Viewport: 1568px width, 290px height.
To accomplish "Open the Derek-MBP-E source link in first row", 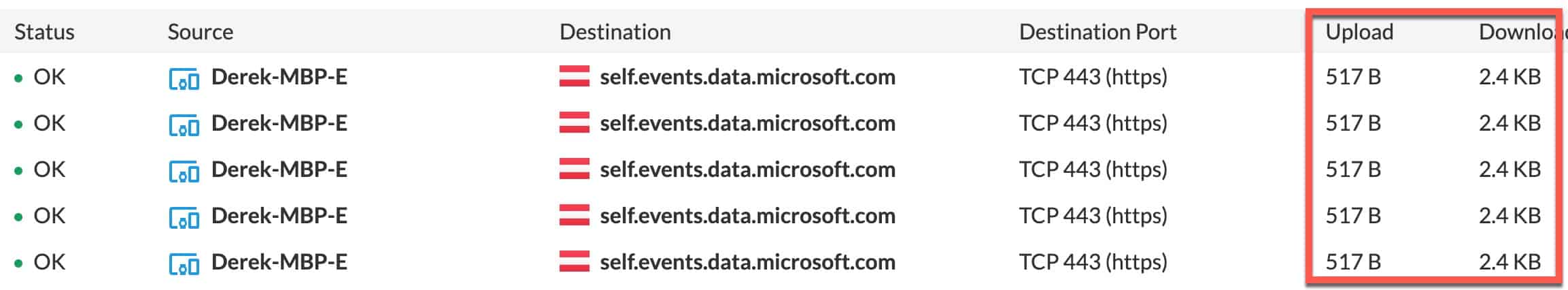I will click(x=279, y=77).
